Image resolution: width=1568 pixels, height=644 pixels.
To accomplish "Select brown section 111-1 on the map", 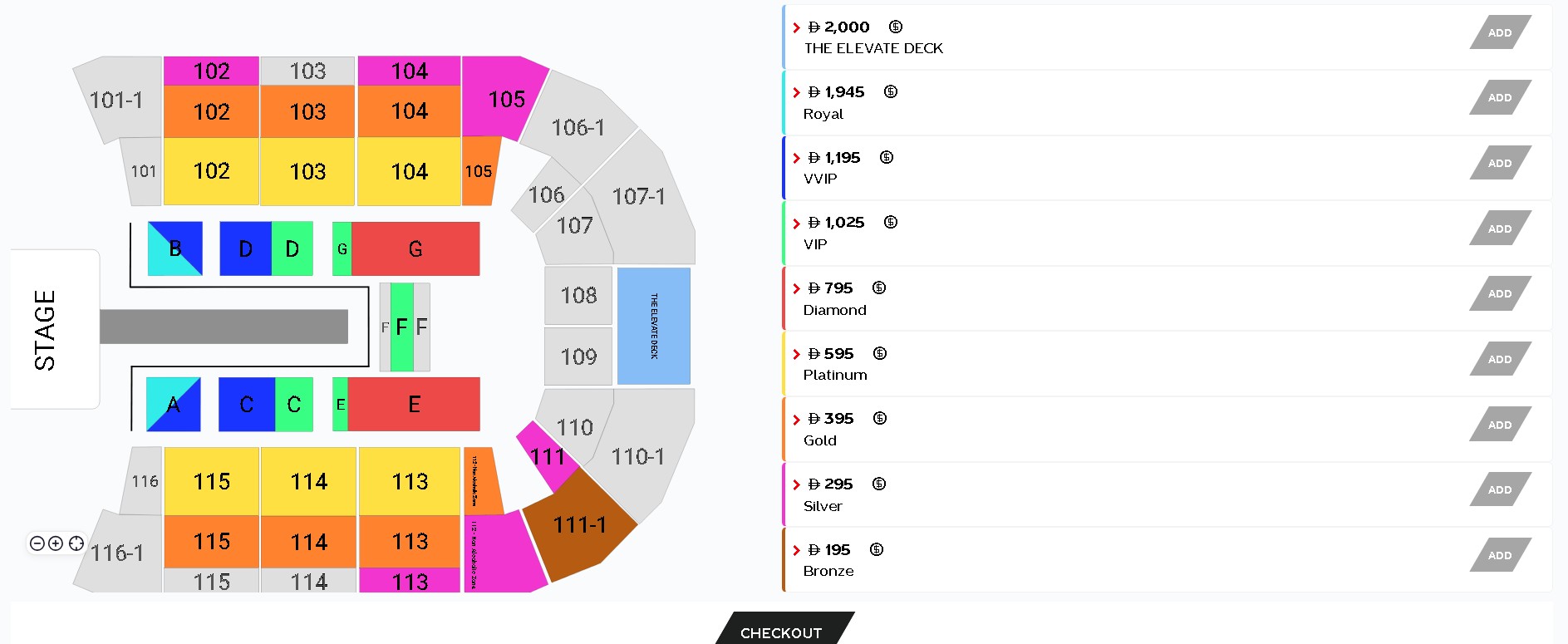I will point(582,525).
